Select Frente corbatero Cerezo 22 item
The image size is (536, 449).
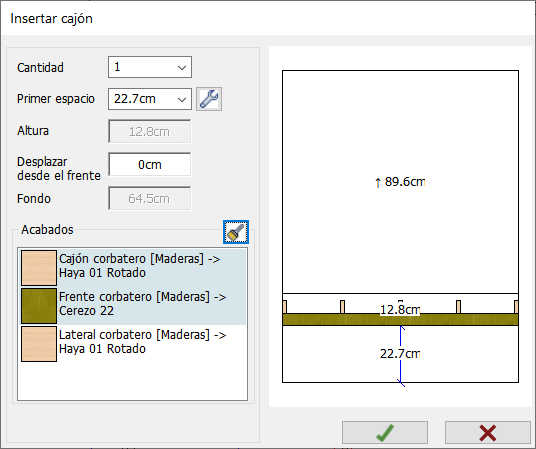133,306
